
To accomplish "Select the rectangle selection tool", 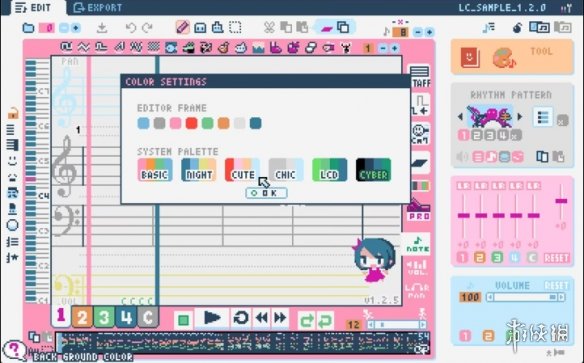I will point(235,28).
